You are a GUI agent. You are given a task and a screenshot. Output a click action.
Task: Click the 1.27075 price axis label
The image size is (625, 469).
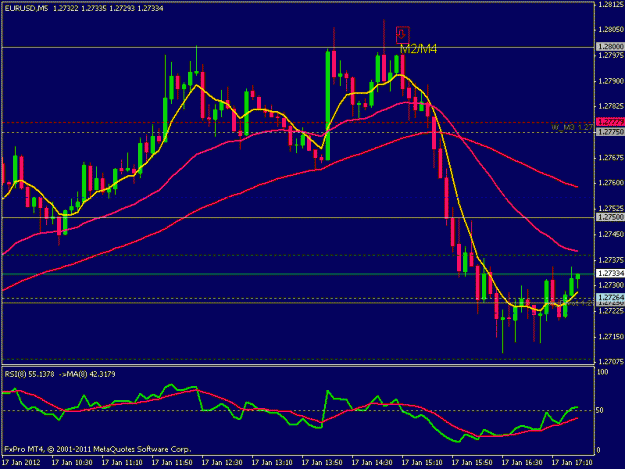coord(611,361)
